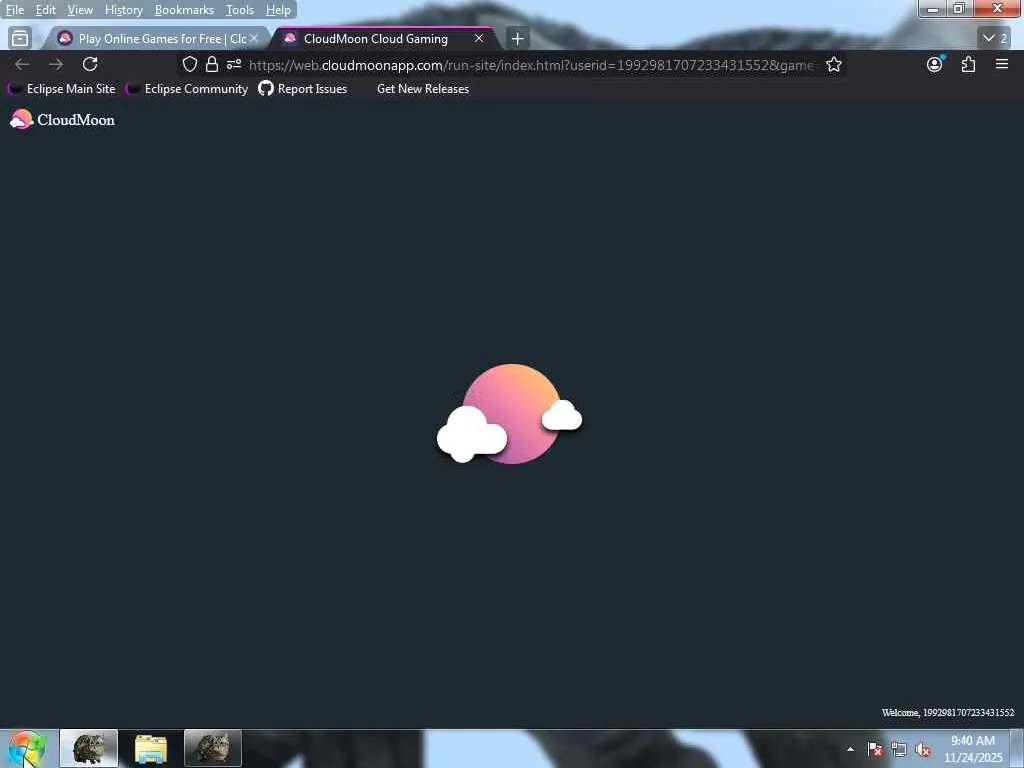Open Report Issues GitHub bookmark
The height and width of the screenshot is (768, 1024).
pos(302,89)
